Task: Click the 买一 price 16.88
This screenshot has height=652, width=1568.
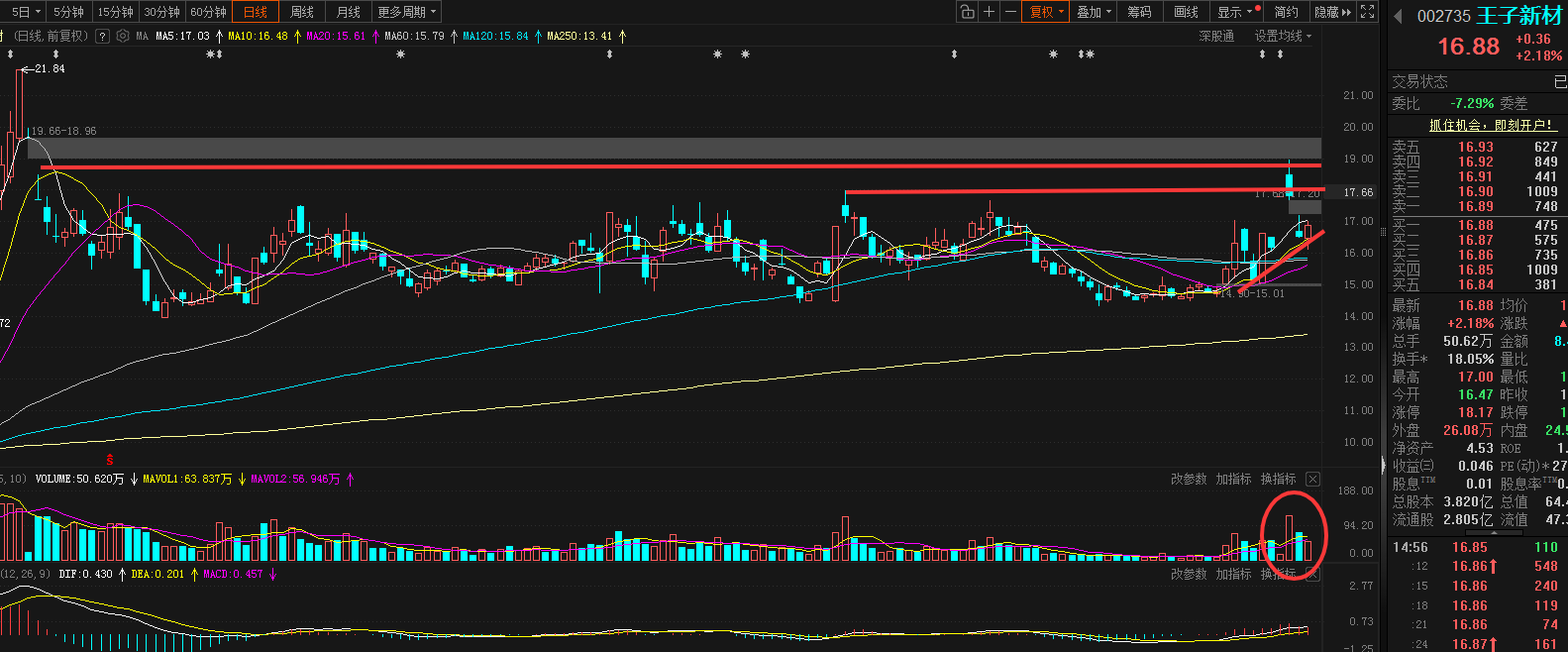Action: coord(1475,225)
